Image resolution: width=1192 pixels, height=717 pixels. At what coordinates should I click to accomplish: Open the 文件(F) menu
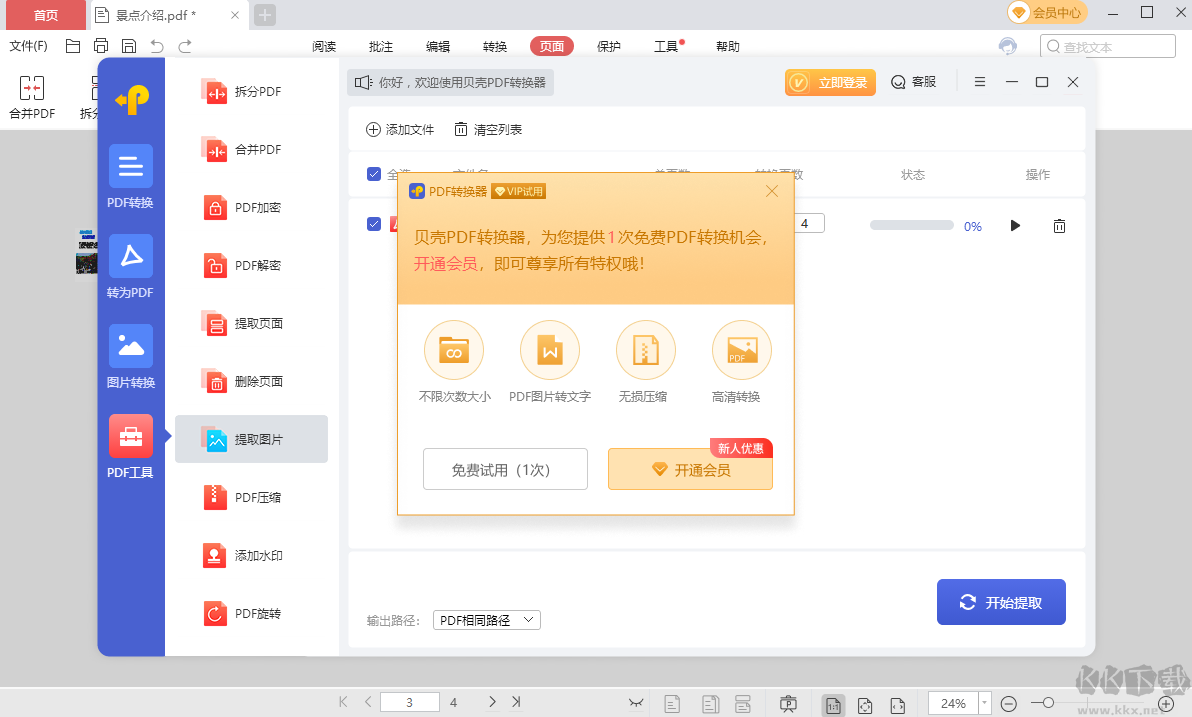tap(28, 46)
